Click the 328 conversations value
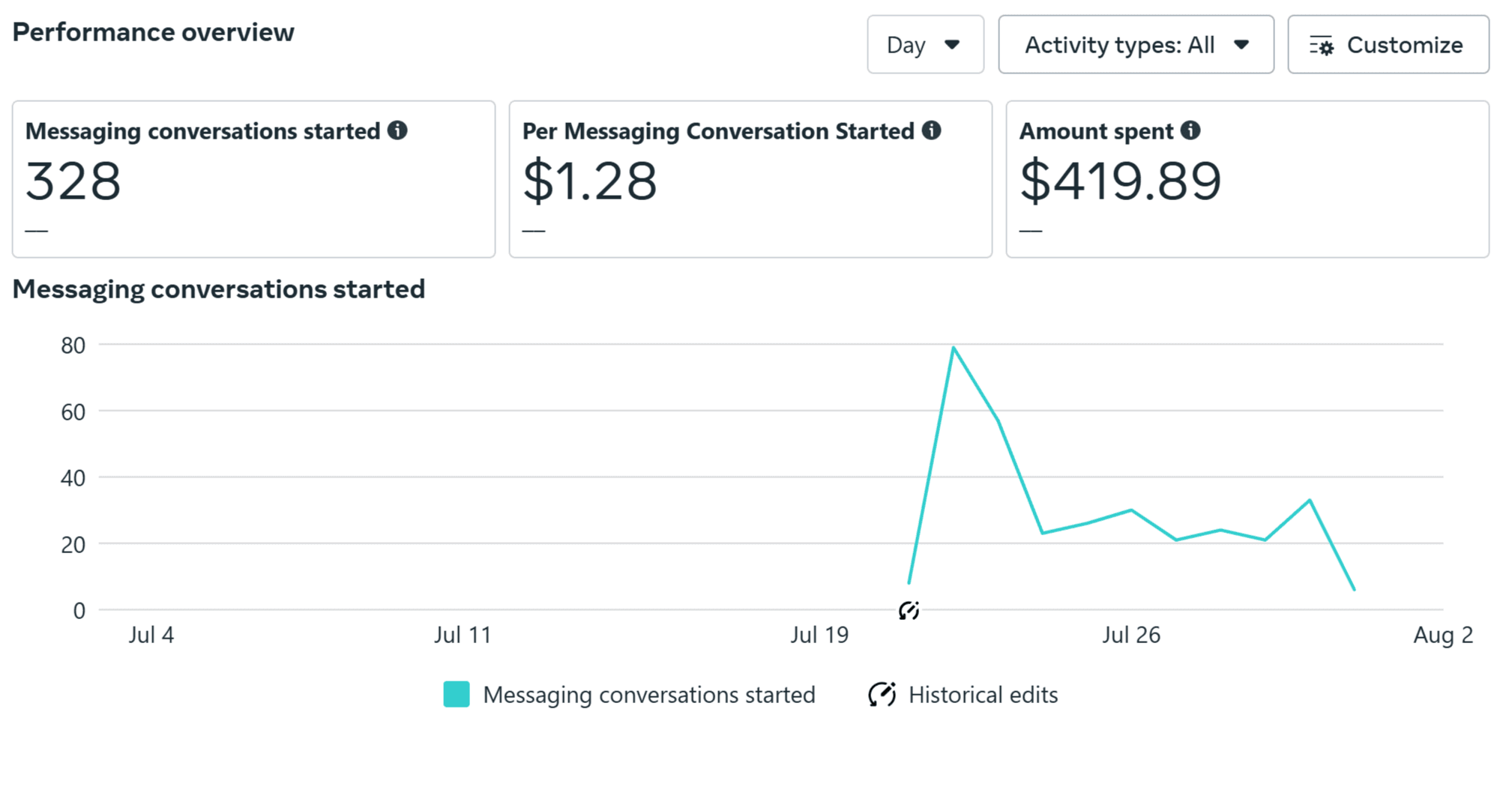The image size is (1512, 796). pos(73,181)
